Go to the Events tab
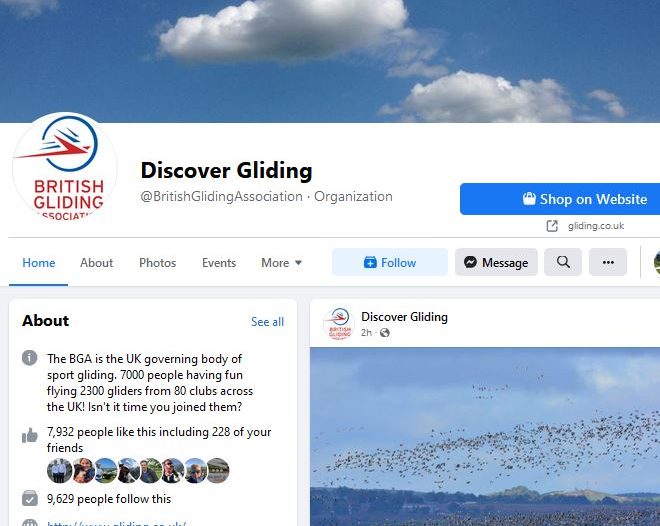 pos(219,263)
